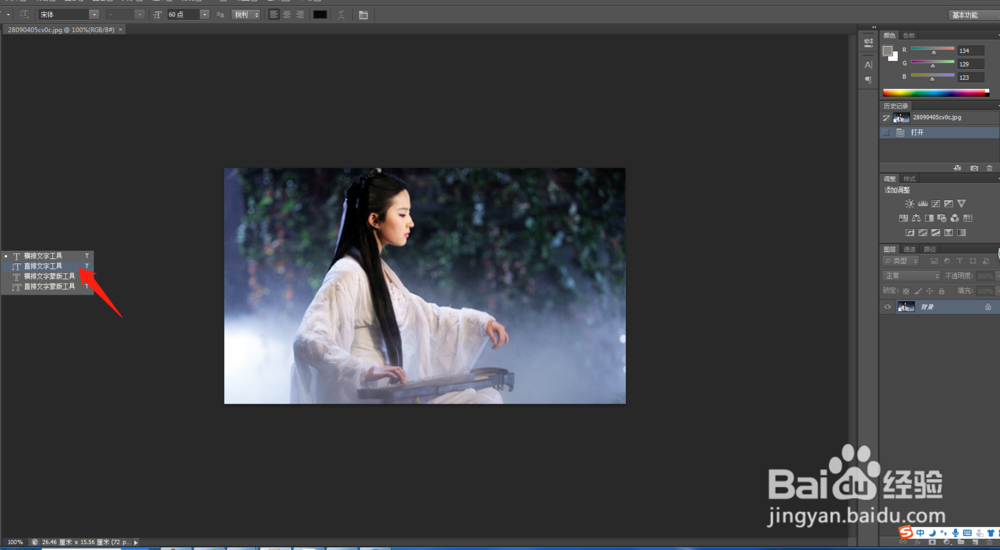Close the 28090405cv0c.jpg document tab

(x=121, y=29)
